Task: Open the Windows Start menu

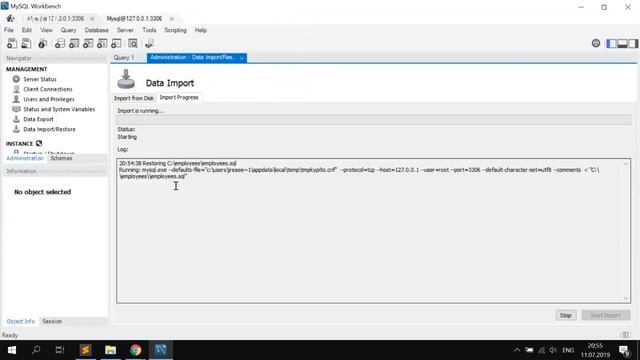Action: tap(12, 350)
